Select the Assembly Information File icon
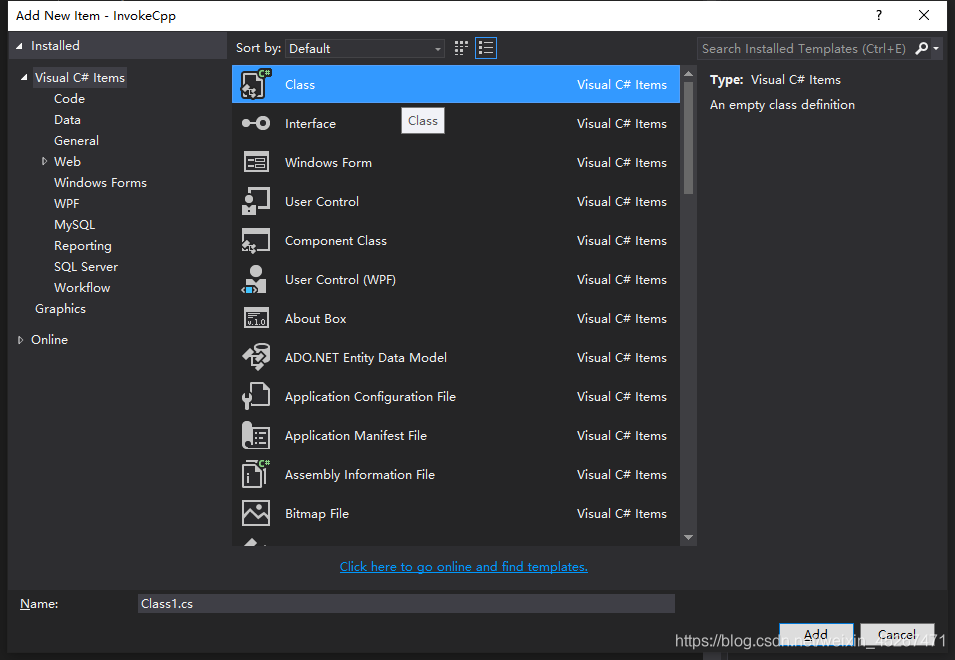The image size is (955, 660). pos(256,474)
